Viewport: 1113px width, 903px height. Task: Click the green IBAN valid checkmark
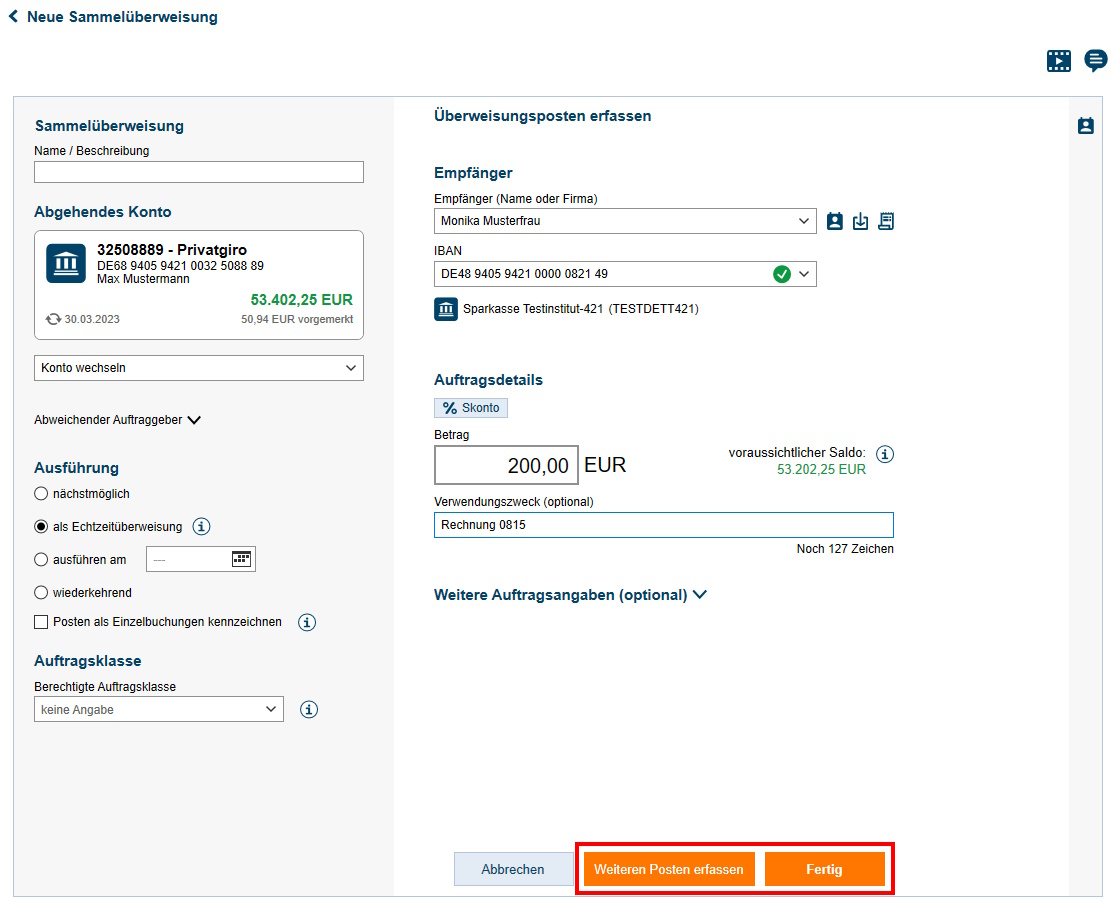point(782,274)
